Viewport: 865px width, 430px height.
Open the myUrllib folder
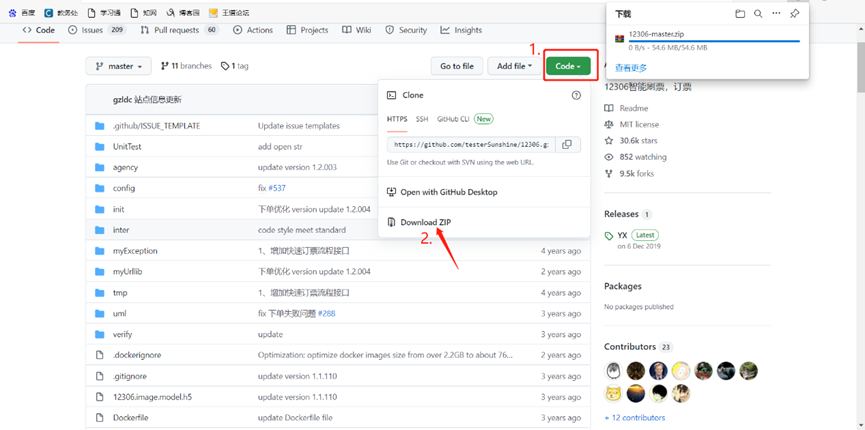click(127, 272)
